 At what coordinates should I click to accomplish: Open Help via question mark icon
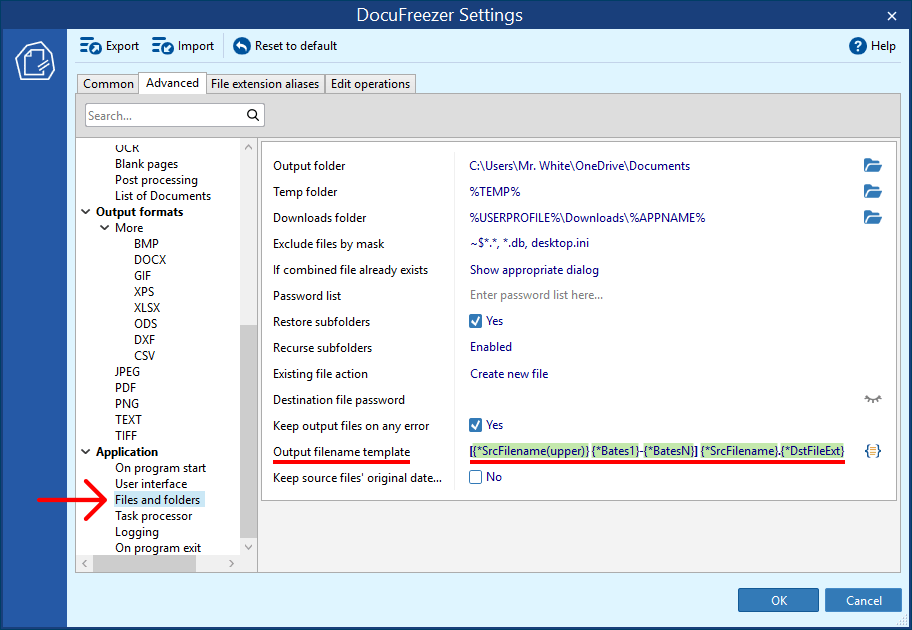point(857,46)
